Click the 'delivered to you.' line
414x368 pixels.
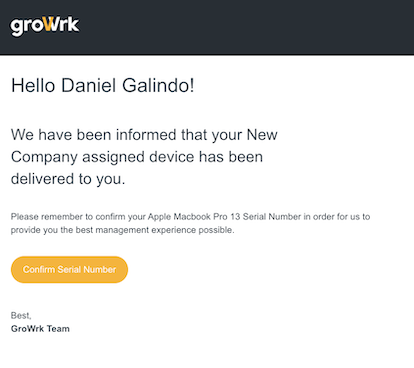[68, 179]
